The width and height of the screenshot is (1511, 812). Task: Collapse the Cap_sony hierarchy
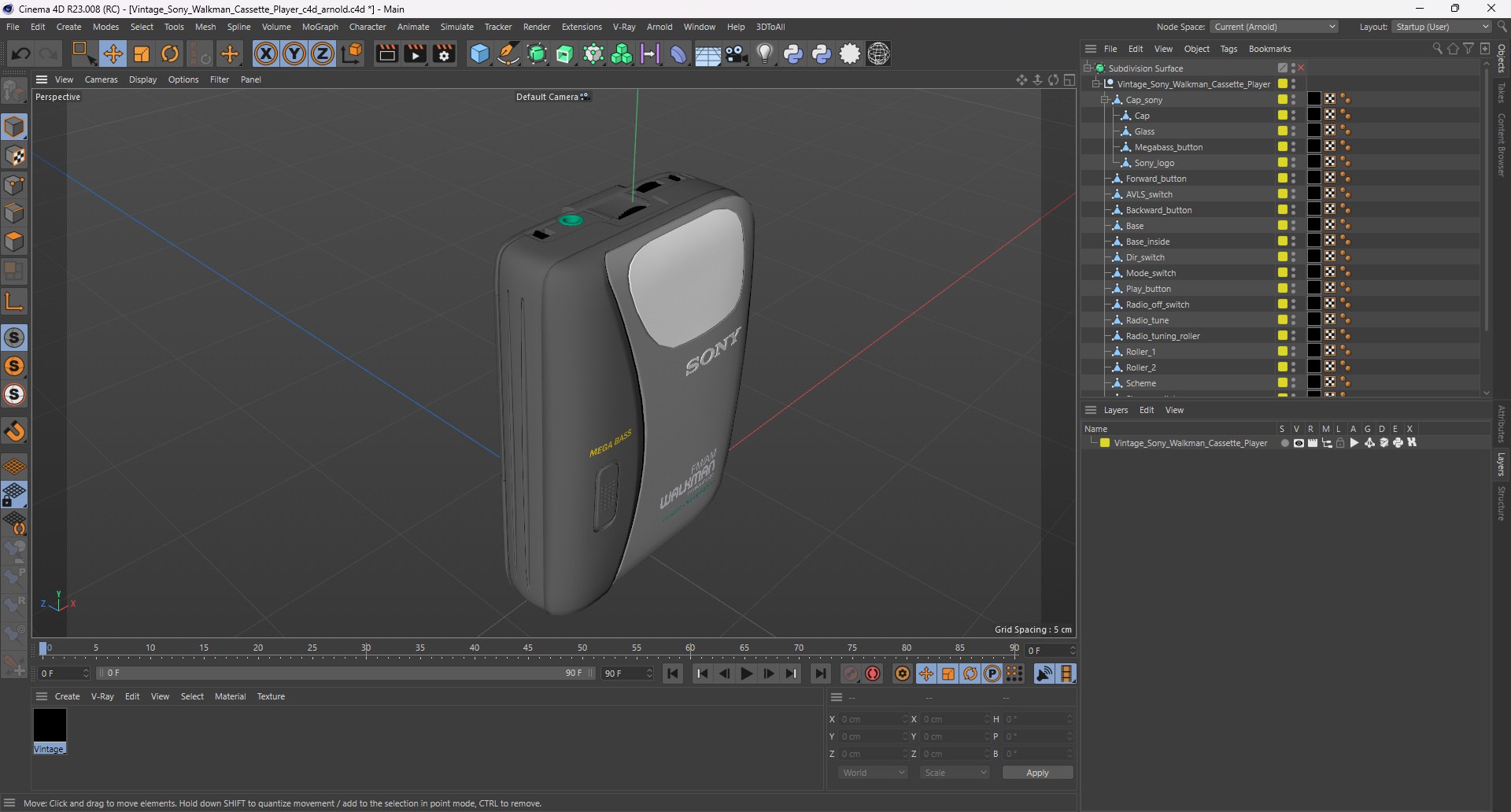(1105, 99)
